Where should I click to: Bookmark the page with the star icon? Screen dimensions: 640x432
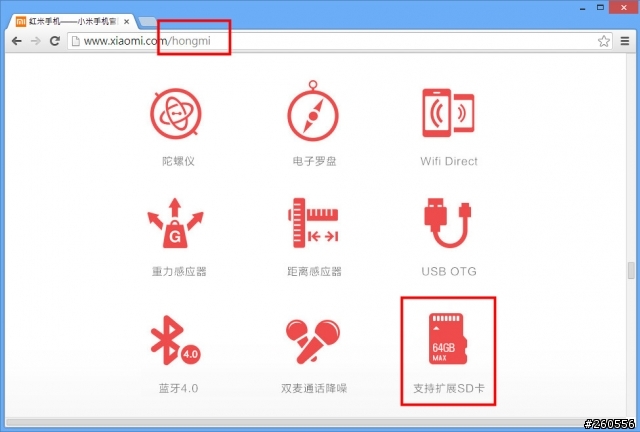coord(604,41)
